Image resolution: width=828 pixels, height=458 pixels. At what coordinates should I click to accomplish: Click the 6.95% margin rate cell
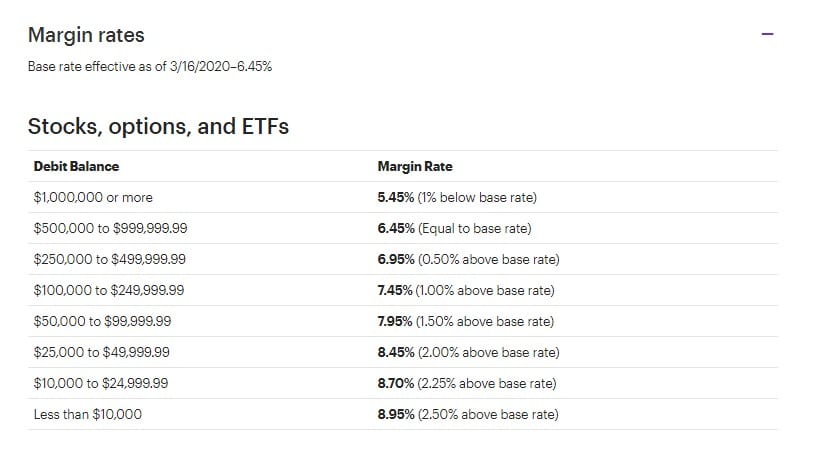468,259
